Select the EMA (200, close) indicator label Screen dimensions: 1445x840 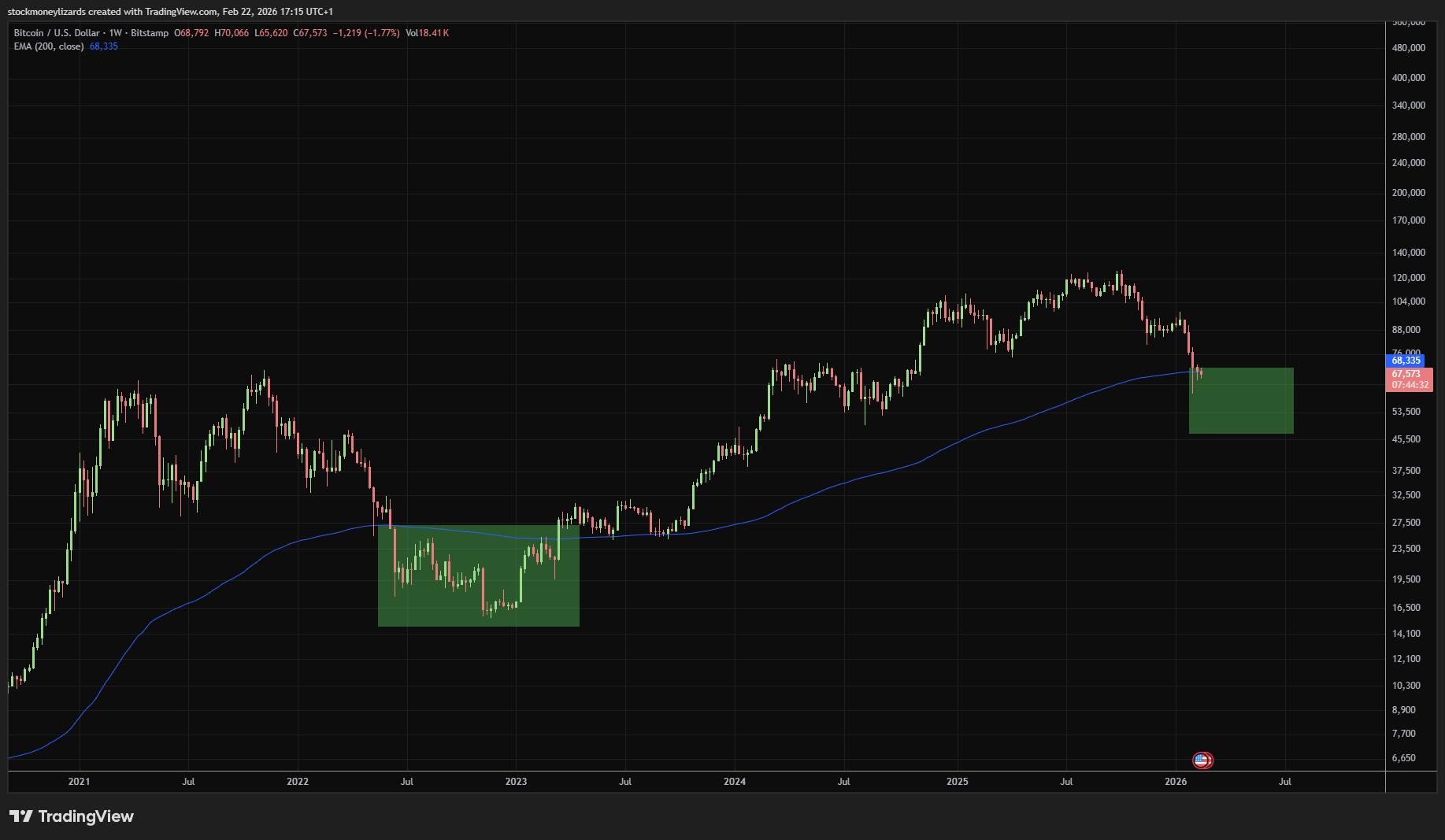click(49, 46)
